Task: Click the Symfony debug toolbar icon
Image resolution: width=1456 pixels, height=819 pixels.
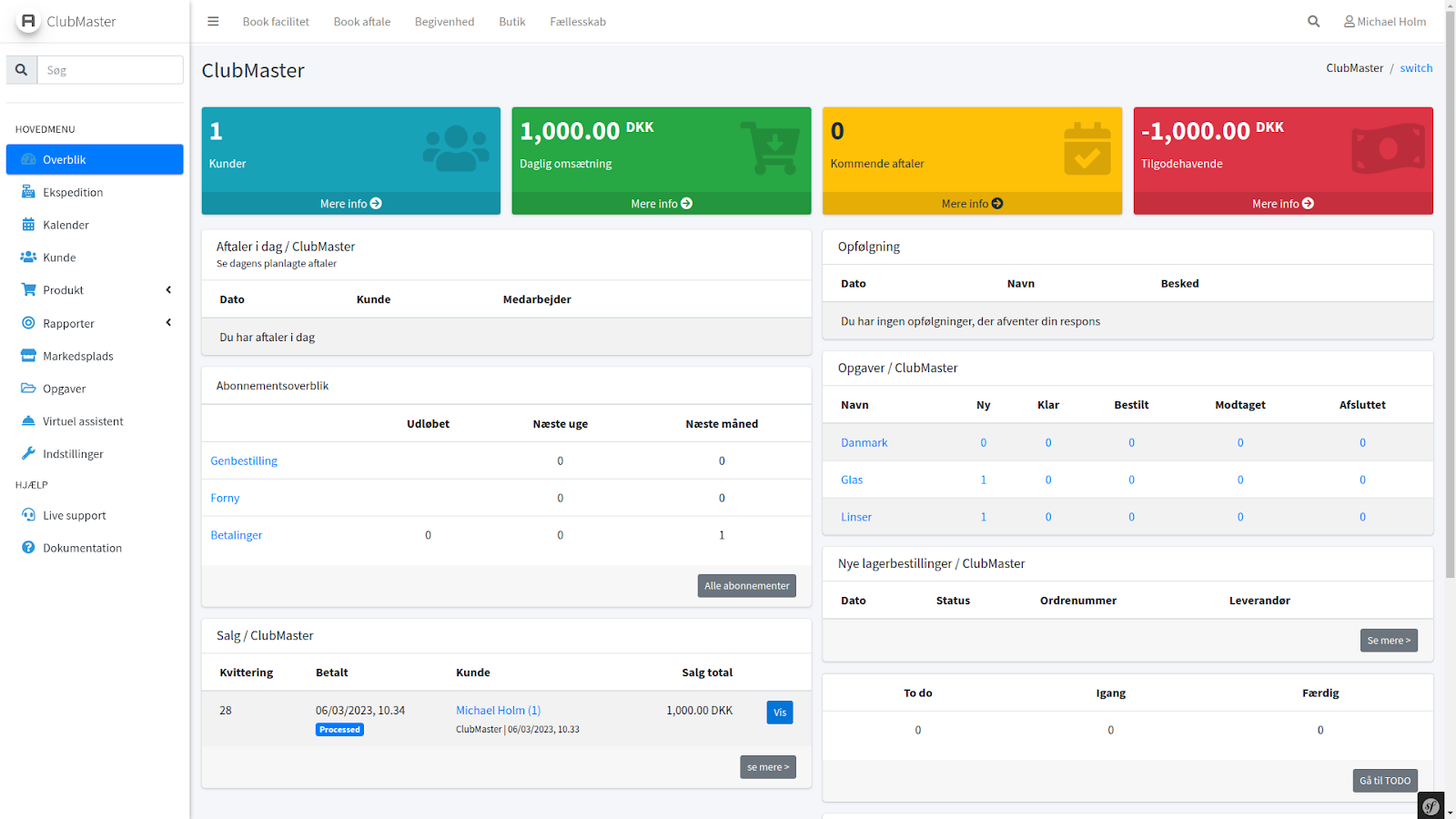Action: [x=1431, y=805]
